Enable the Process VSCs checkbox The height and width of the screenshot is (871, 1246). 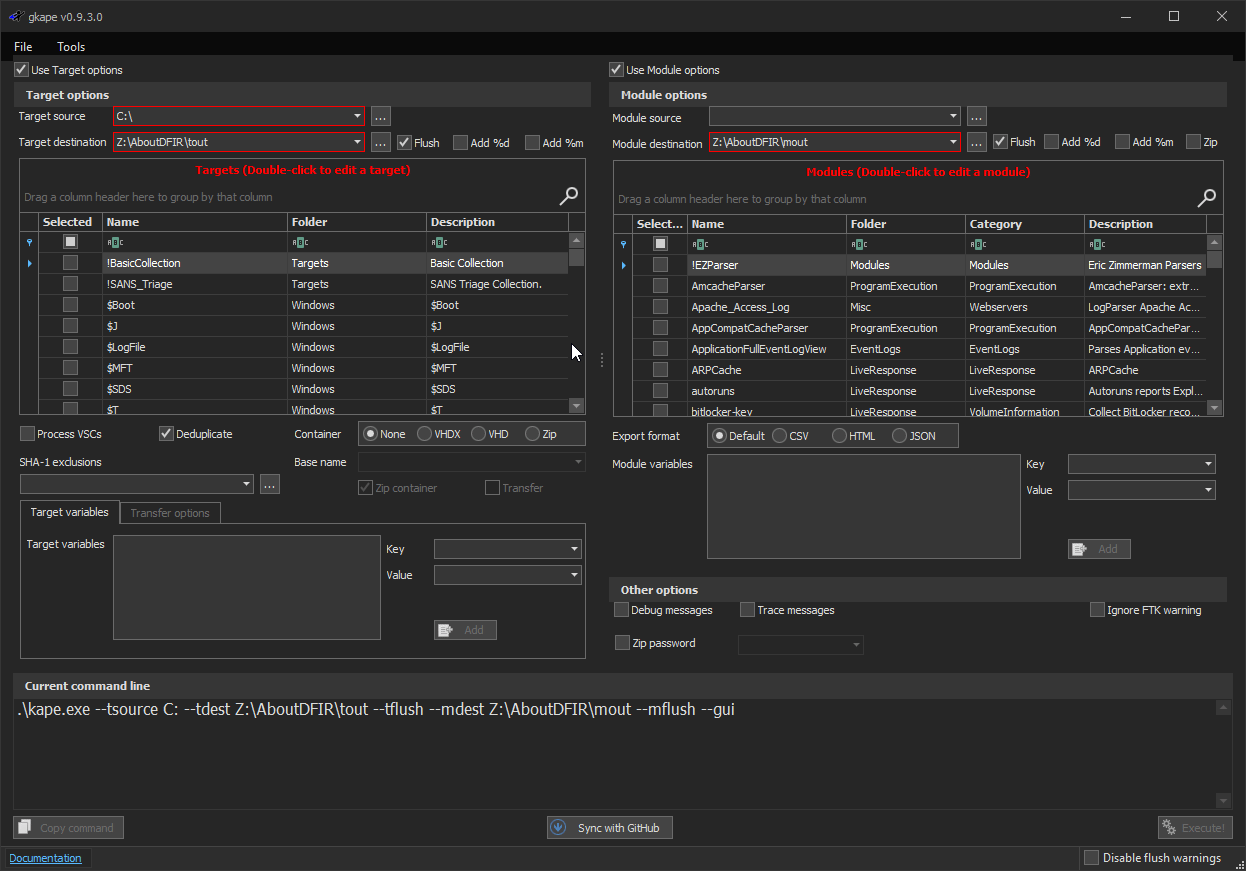pyautogui.click(x=27, y=434)
